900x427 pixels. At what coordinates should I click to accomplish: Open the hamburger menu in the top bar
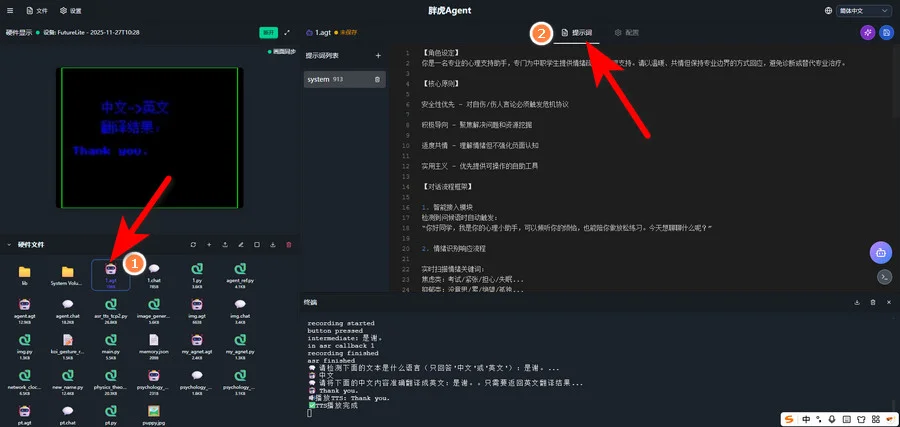pos(10,10)
